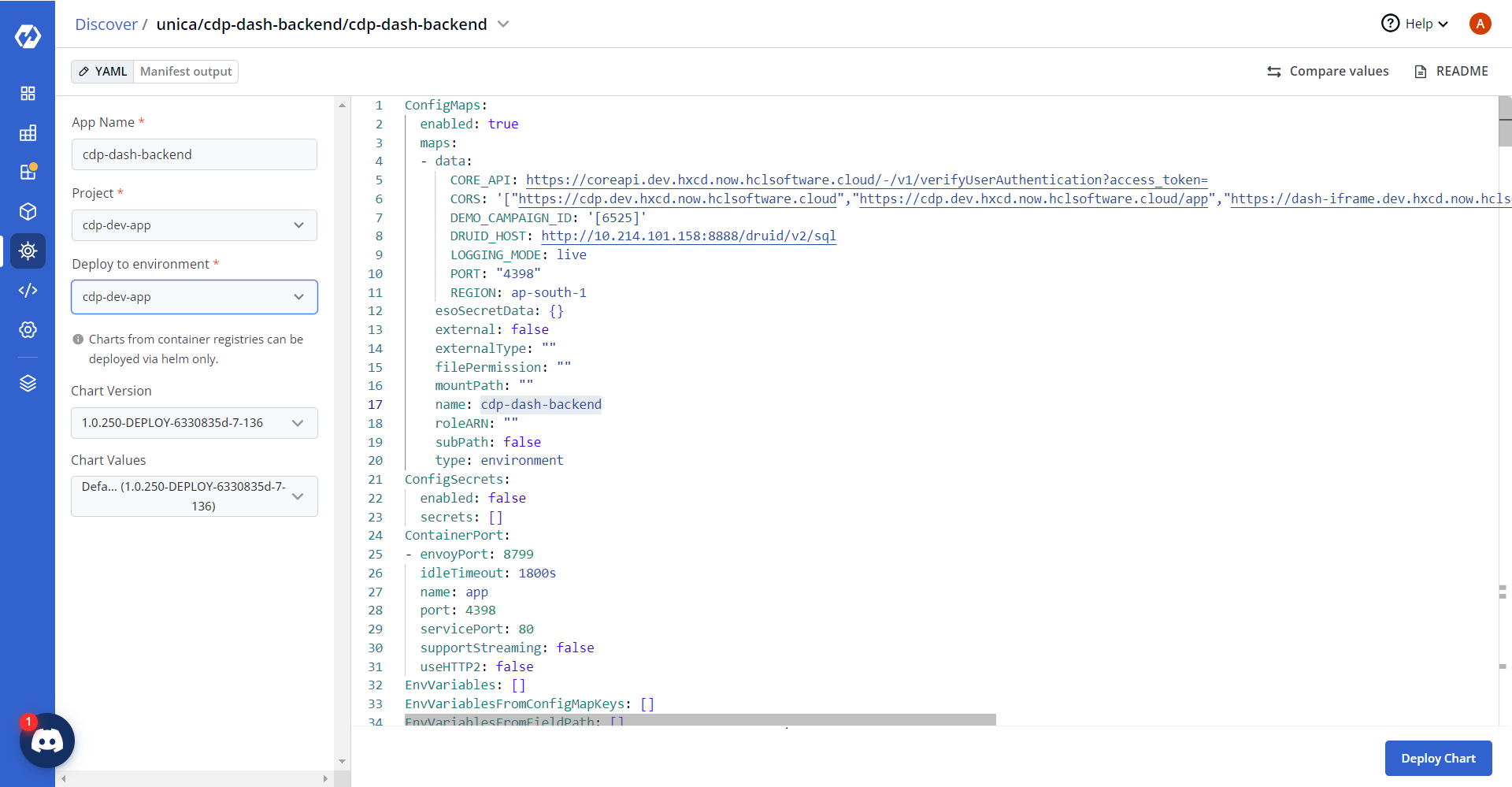Open the code brackets sidebar icon
The height and width of the screenshot is (787, 1512).
[28, 291]
